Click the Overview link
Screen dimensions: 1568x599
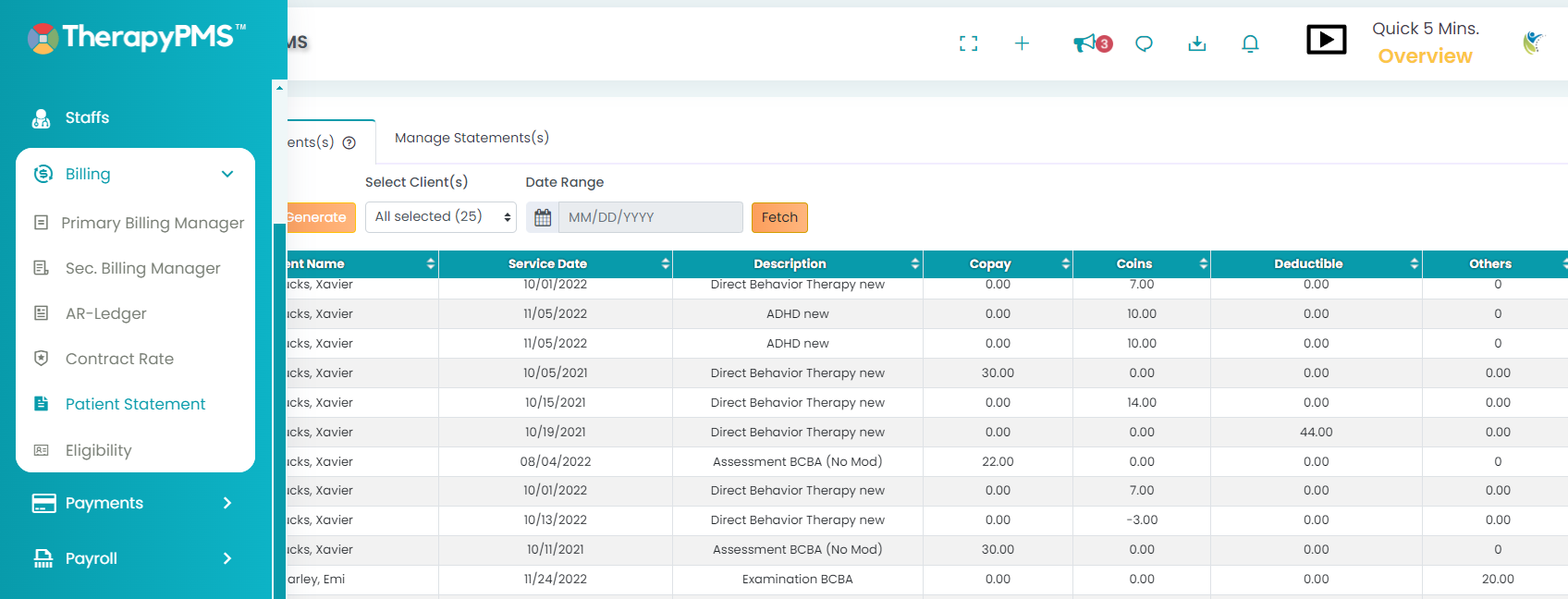[1425, 55]
